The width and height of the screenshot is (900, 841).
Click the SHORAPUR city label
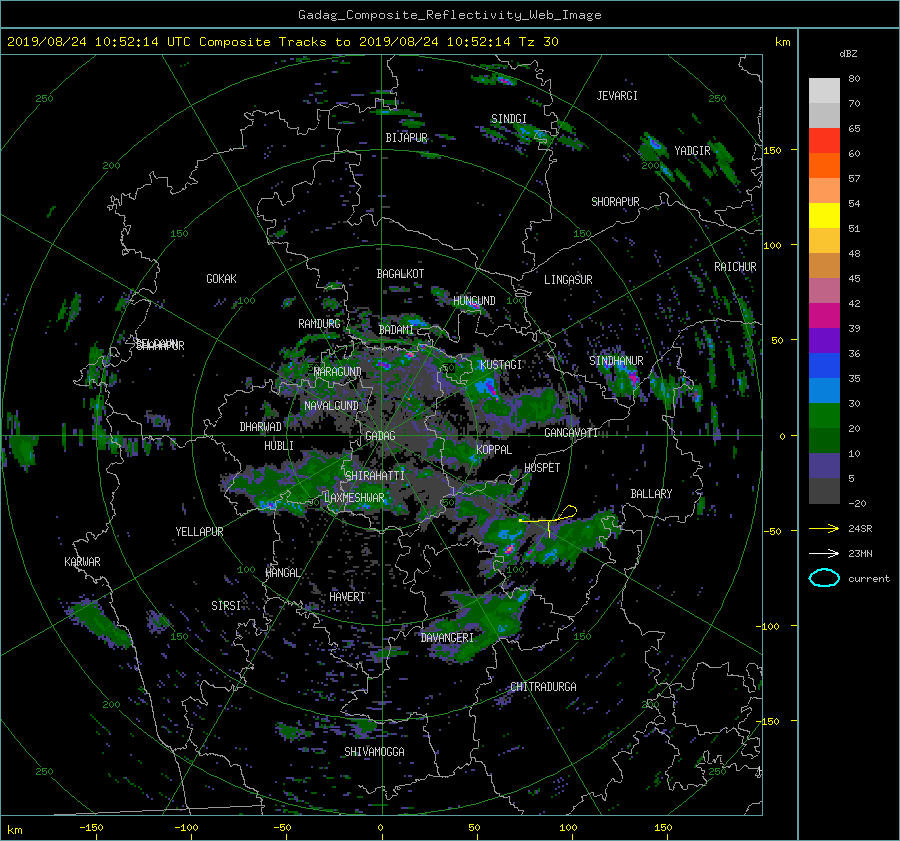[x=615, y=202]
